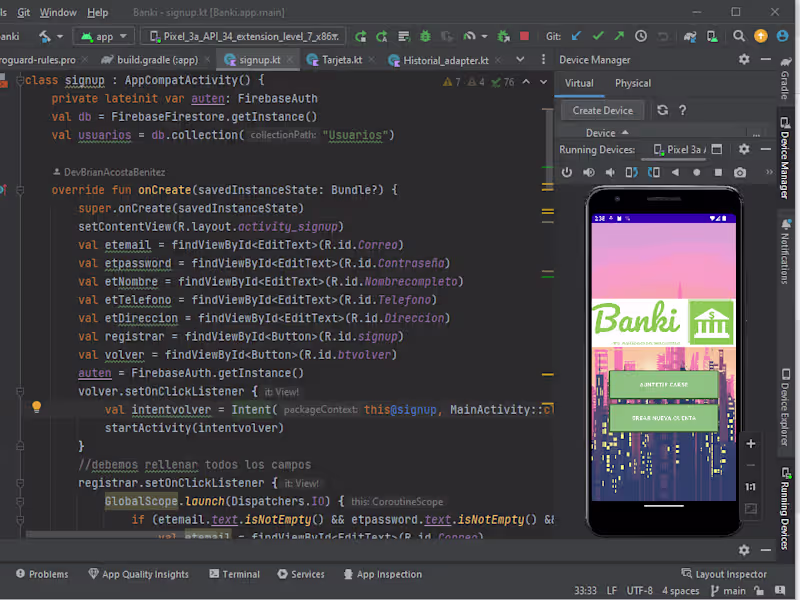Viewport: 800px width, 600px height.
Task: Select the Physical devices tab
Action: click(633, 83)
